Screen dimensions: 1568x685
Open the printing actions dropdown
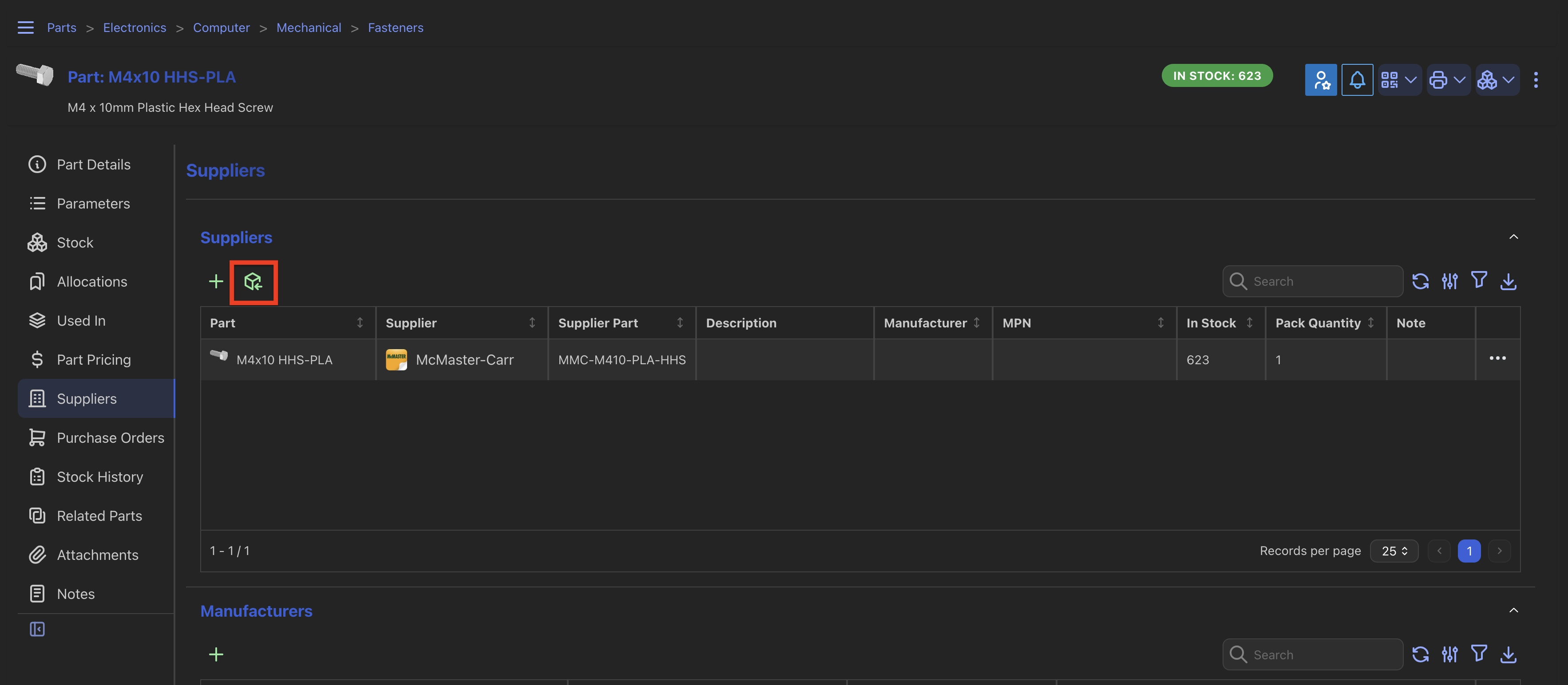click(1448, 80)
